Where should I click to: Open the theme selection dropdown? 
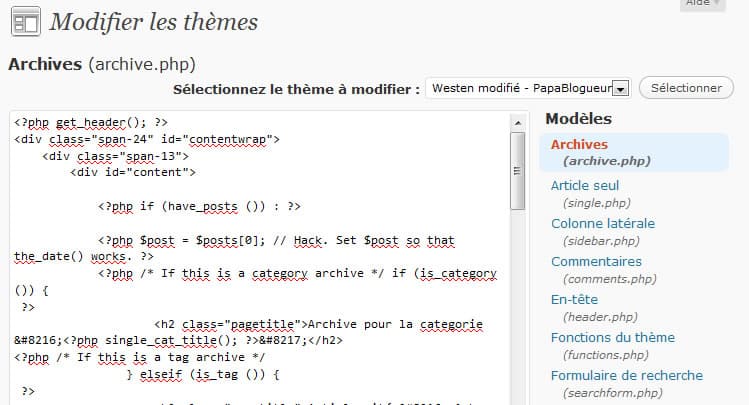(520, 88)
